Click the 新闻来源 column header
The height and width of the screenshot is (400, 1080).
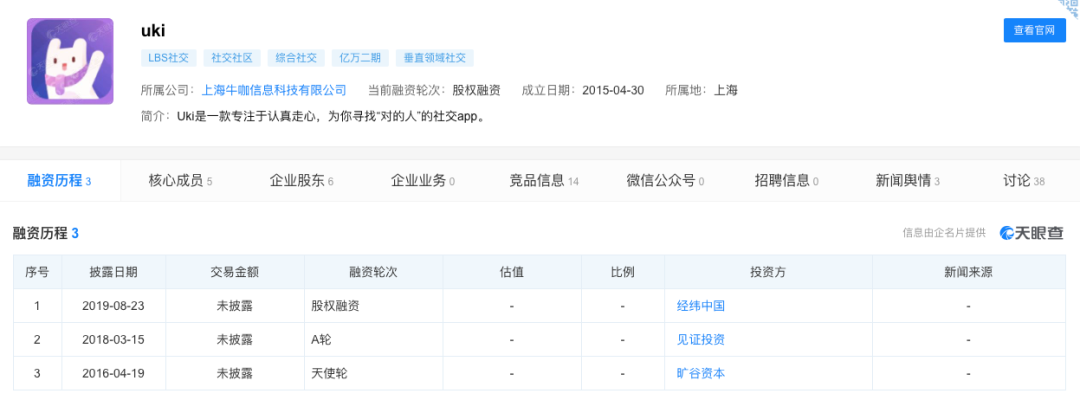point(968,272)
